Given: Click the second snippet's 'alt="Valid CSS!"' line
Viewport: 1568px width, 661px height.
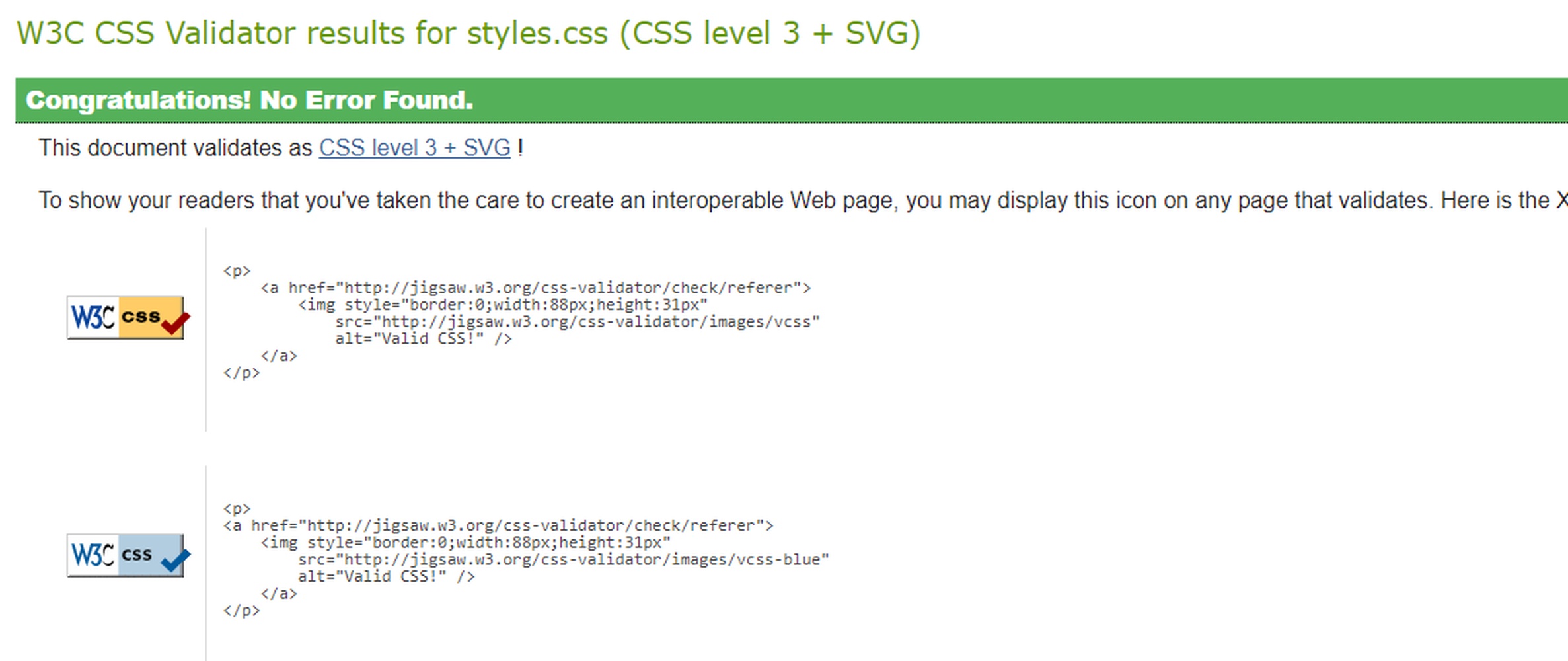Looking at the screenshot, I should 386,576.
